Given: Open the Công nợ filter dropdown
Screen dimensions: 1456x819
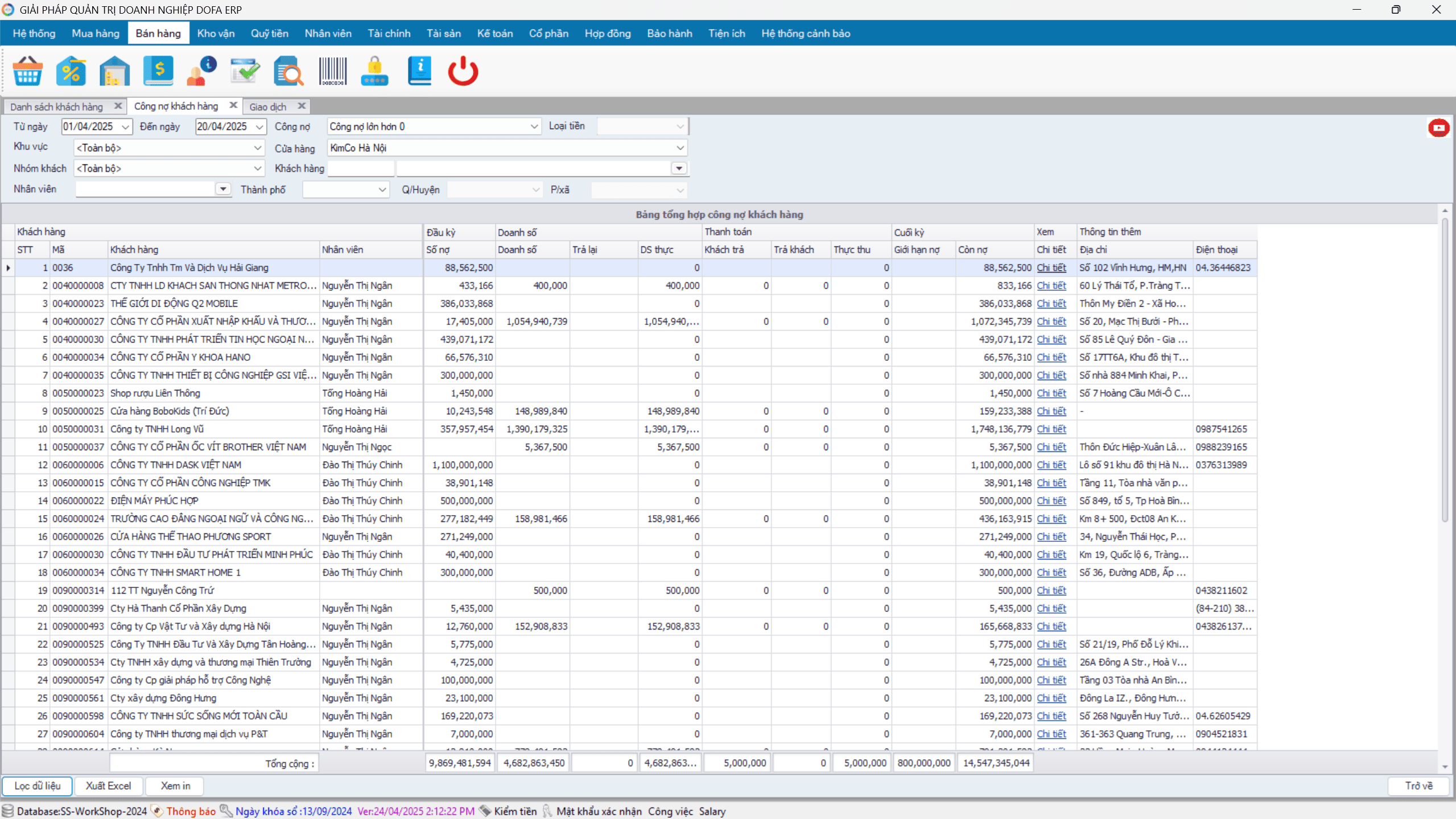Looking at the screenshot, I should pyautogui.click(x=534, y=126).
